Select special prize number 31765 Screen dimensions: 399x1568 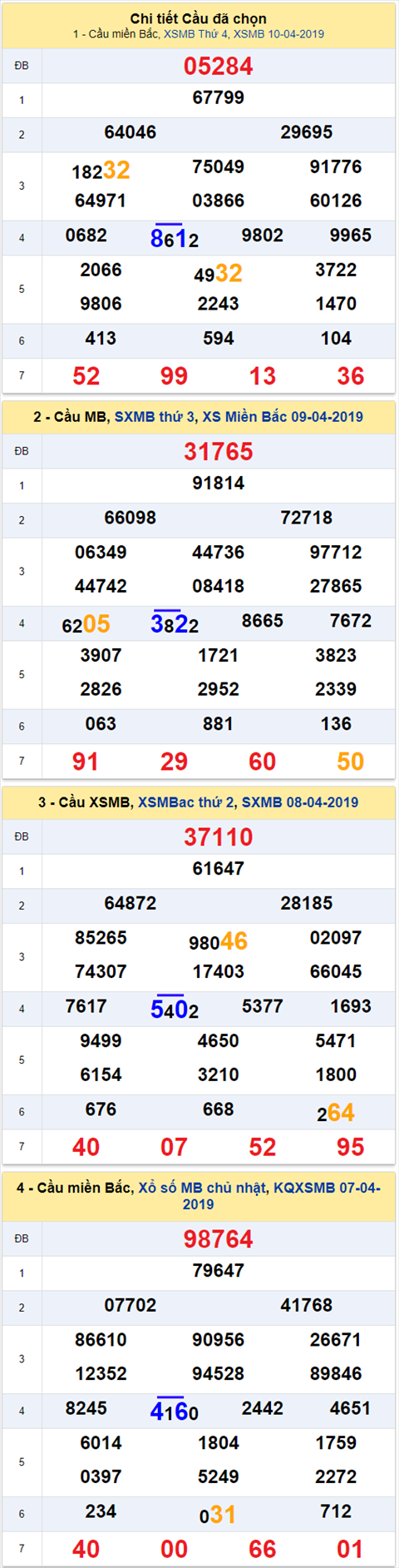point(219,452)
